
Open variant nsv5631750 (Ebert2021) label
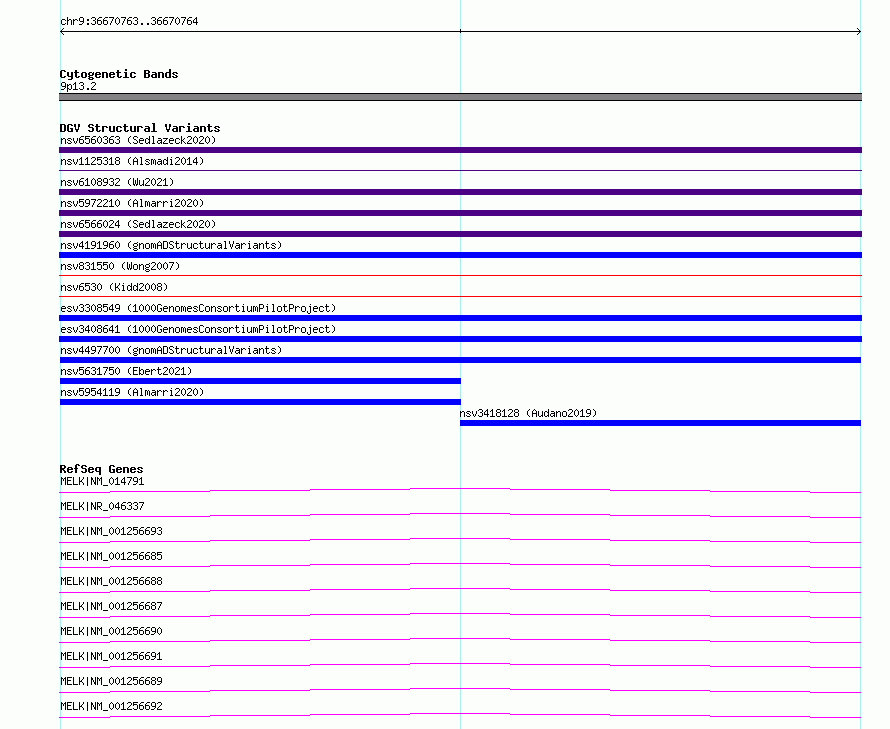click(x=126, y=371)
